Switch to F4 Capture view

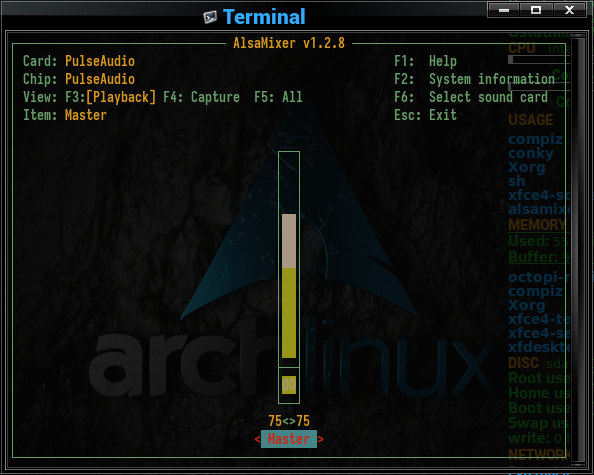tap(201, 97)
